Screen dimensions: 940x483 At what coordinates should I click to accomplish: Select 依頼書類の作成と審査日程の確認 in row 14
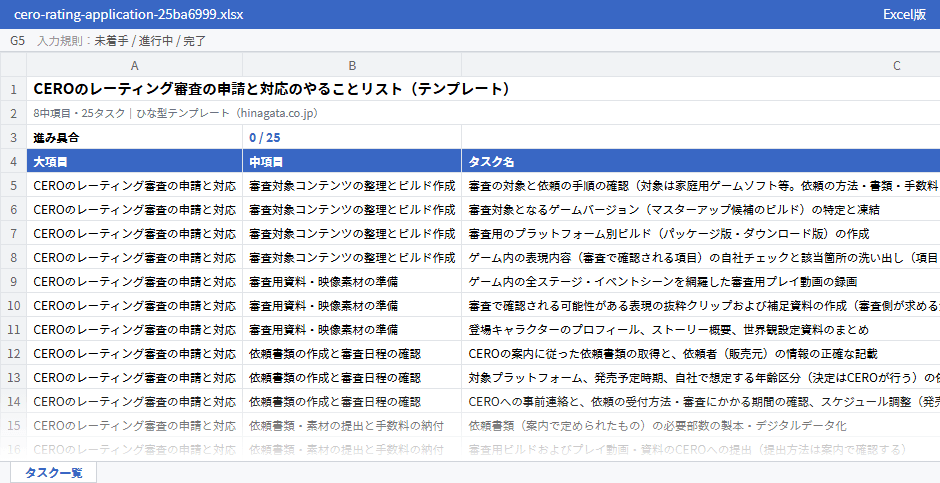(x=352, y=401)
